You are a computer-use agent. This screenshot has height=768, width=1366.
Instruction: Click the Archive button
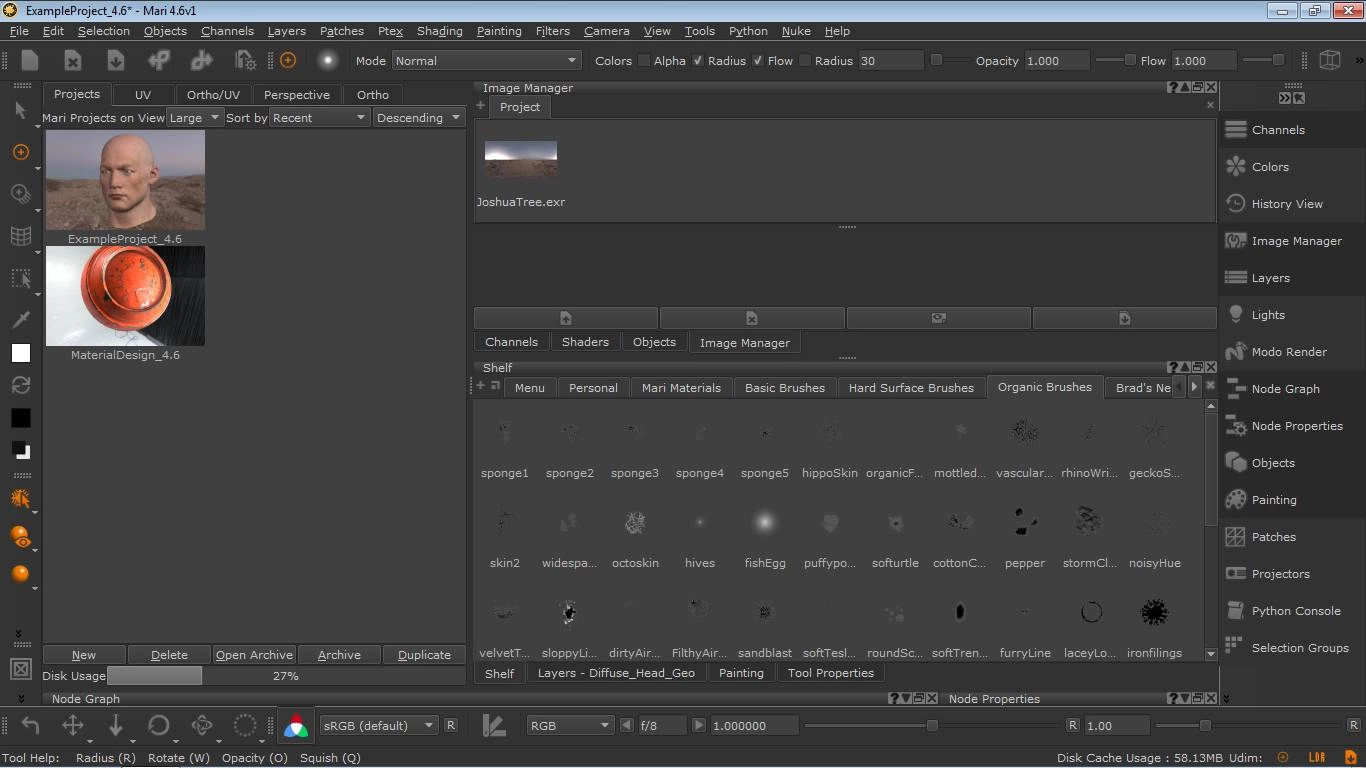(x=339, y=655)
